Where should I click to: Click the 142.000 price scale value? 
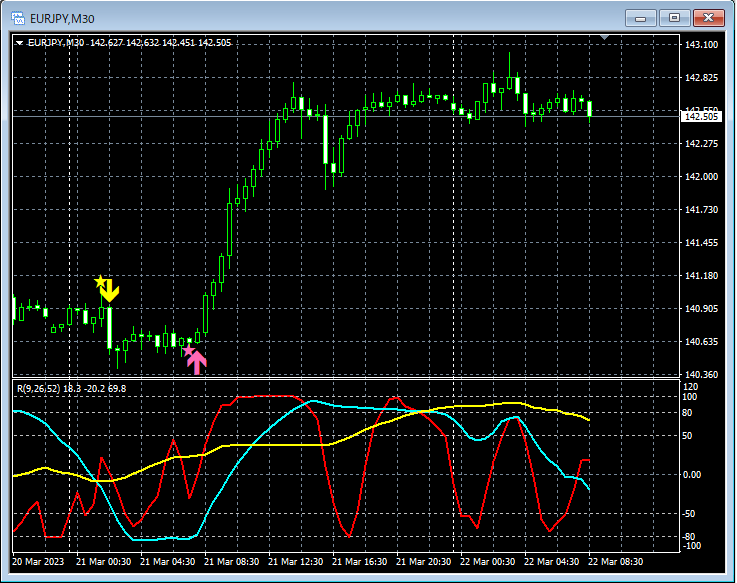(x=701, y=177)
